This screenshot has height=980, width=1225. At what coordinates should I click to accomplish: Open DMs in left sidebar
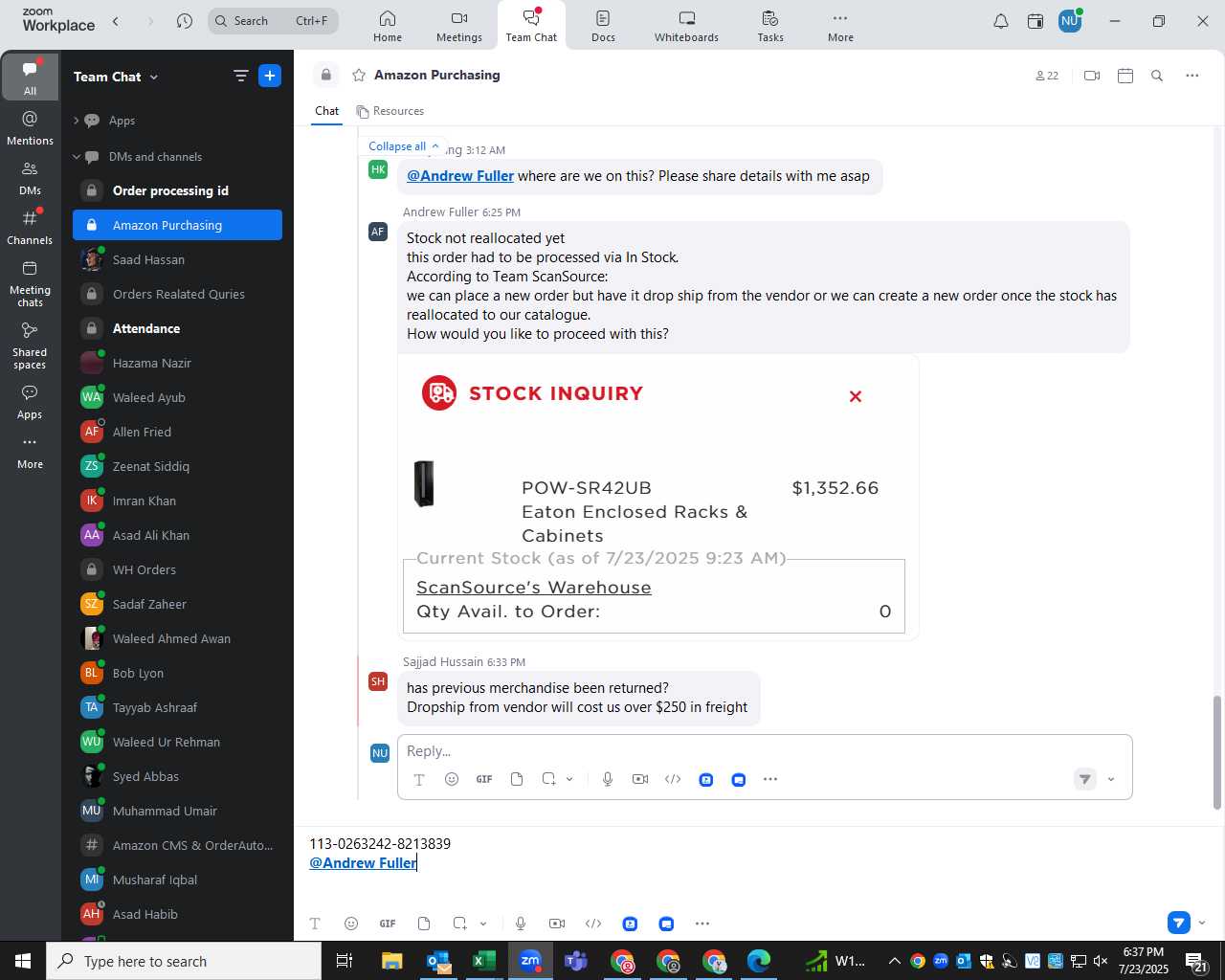30,178
